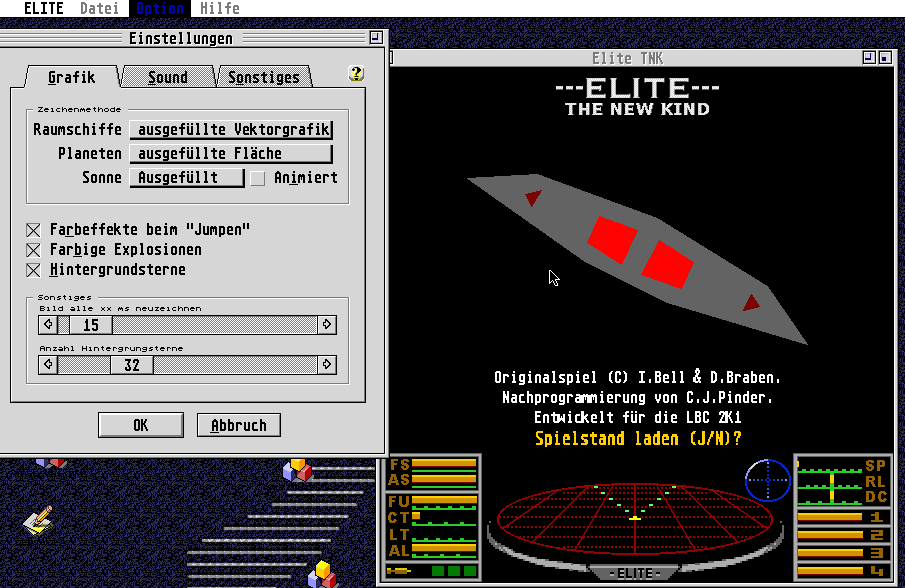Click the yellow help question mark icon
905x588 pixels.
pos(355,74)
